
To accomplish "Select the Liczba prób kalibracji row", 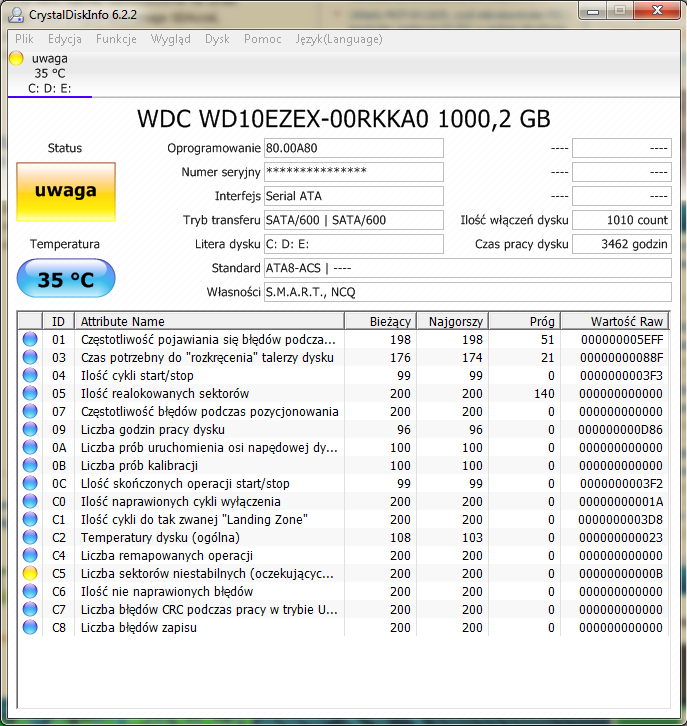I will (x=344, y=465).
